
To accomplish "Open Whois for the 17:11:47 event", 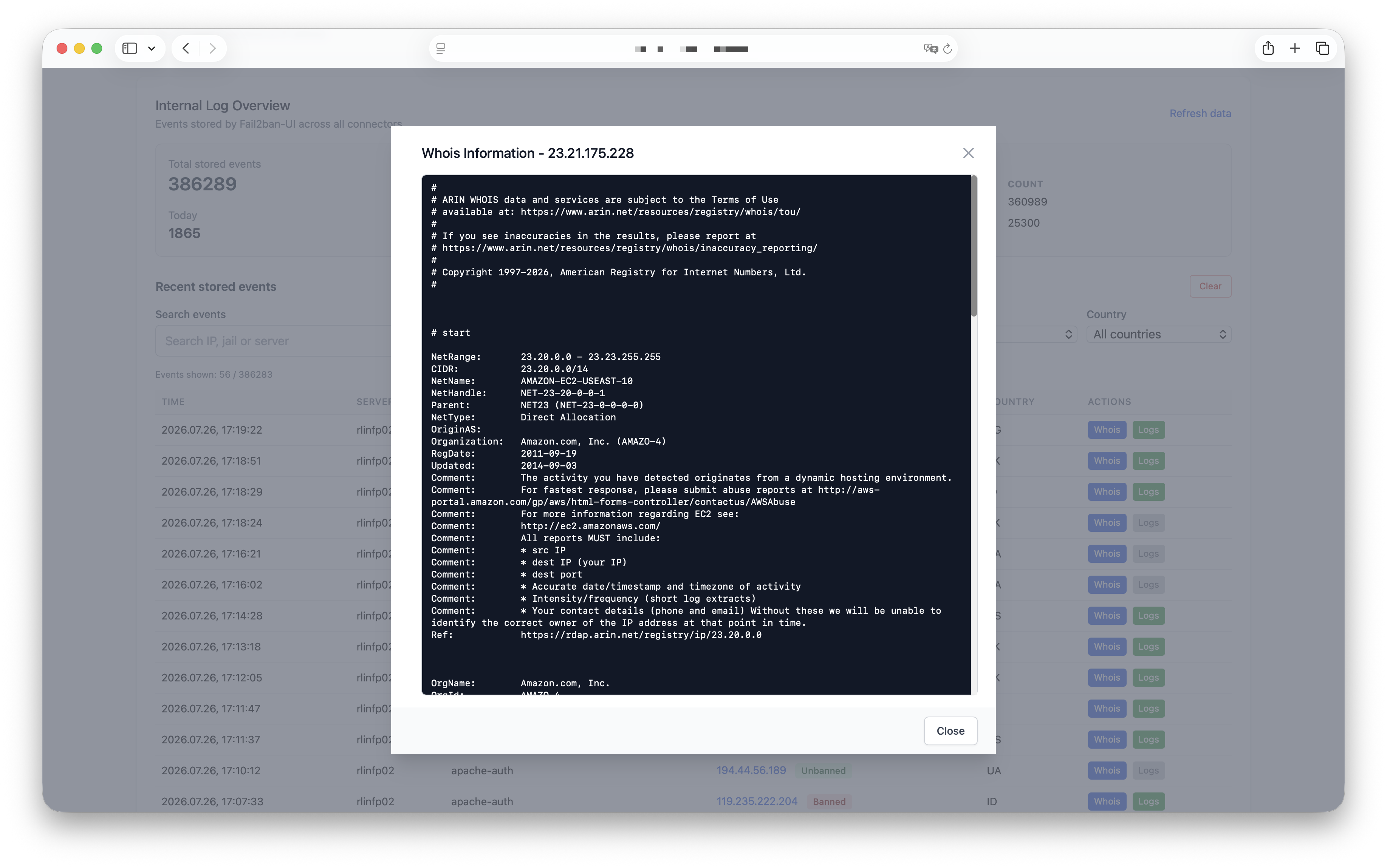I will coord(1107,708).
